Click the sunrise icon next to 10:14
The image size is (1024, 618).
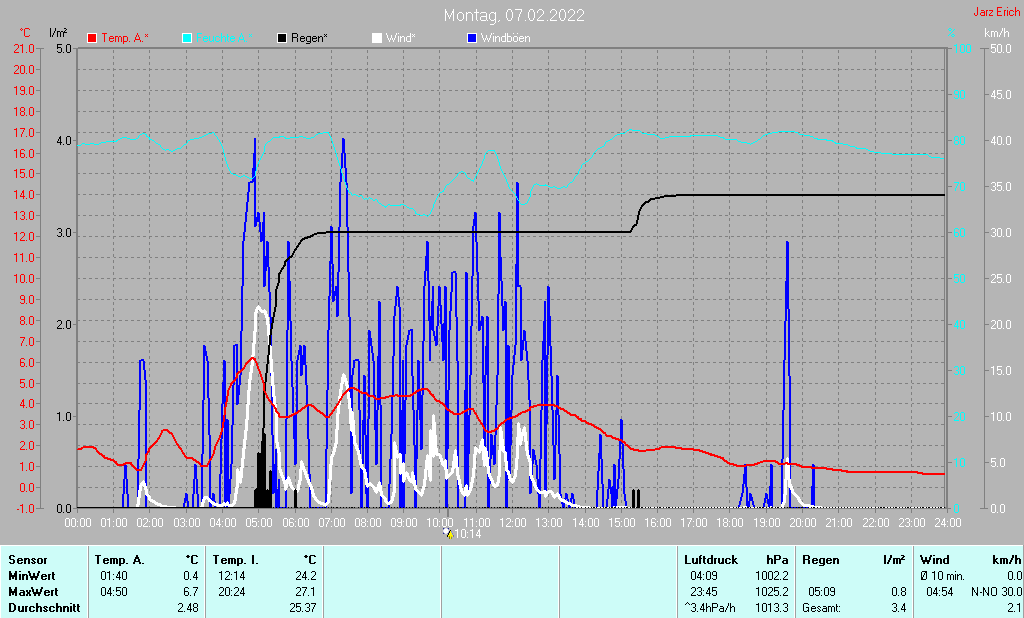[x=448, y=534]
